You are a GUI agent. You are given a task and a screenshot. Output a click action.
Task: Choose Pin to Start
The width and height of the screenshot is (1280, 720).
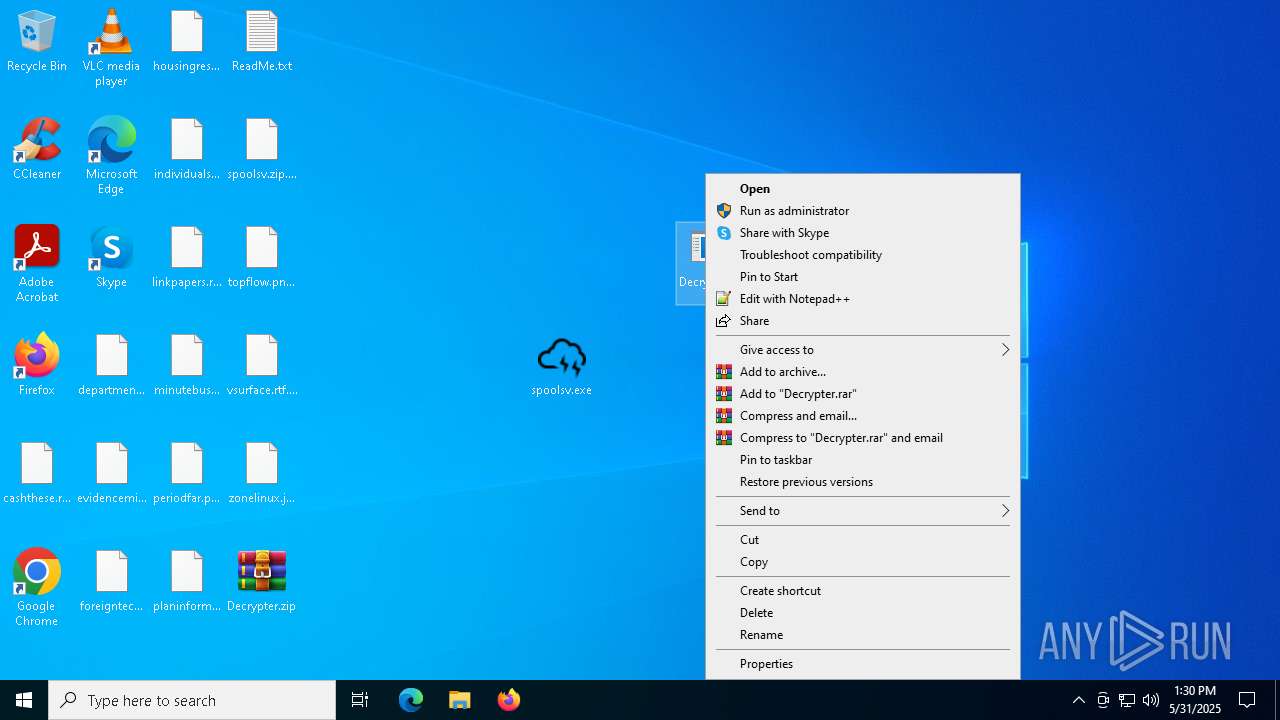click(863, 277)
